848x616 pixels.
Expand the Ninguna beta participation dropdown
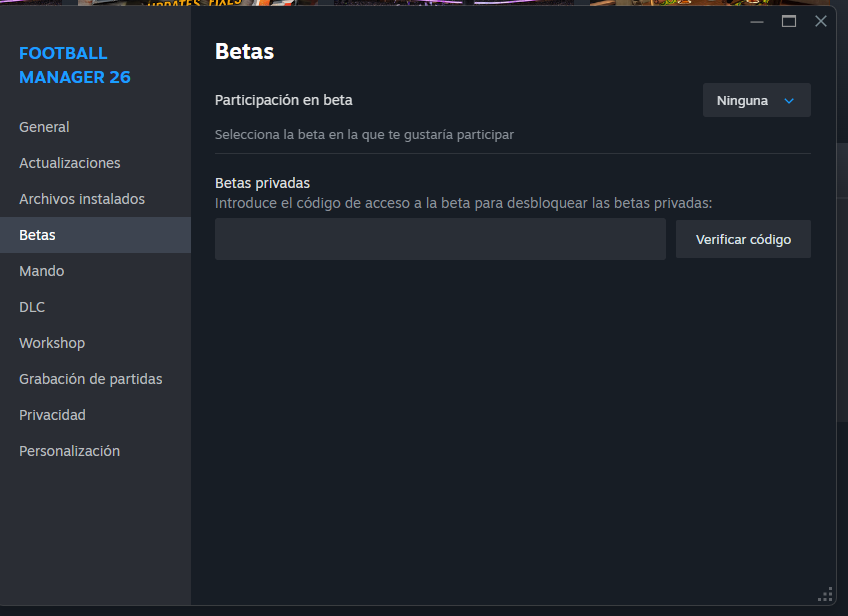pos(756,100)
